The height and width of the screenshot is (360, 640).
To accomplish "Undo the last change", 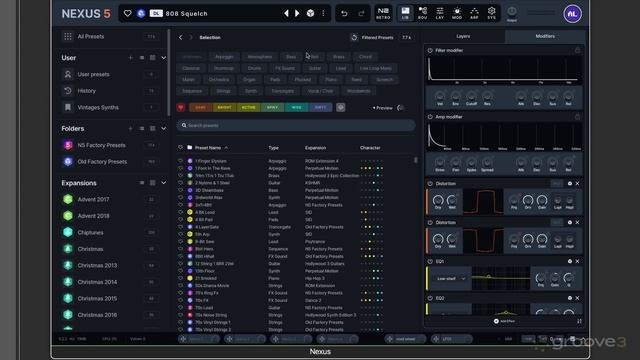I will pyautogui.click(x=344, y=13).
